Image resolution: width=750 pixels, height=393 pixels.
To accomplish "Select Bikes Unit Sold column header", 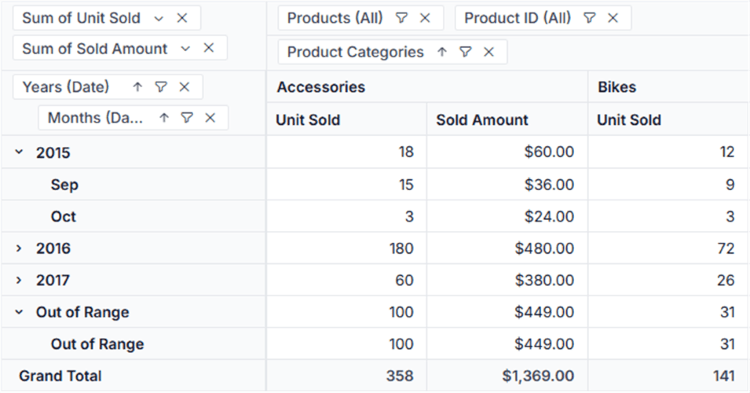I will pyautogui.click(x=669, y=120).
